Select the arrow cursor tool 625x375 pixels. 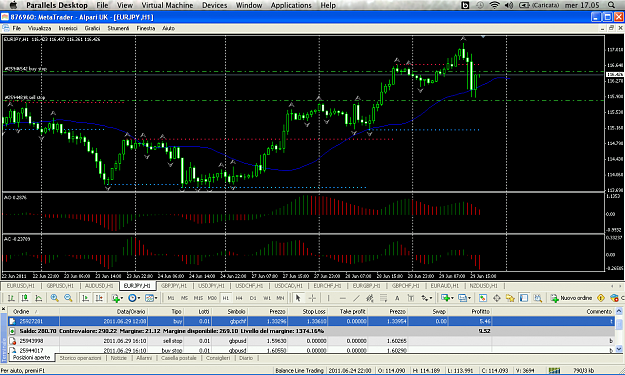pos(298,298)
